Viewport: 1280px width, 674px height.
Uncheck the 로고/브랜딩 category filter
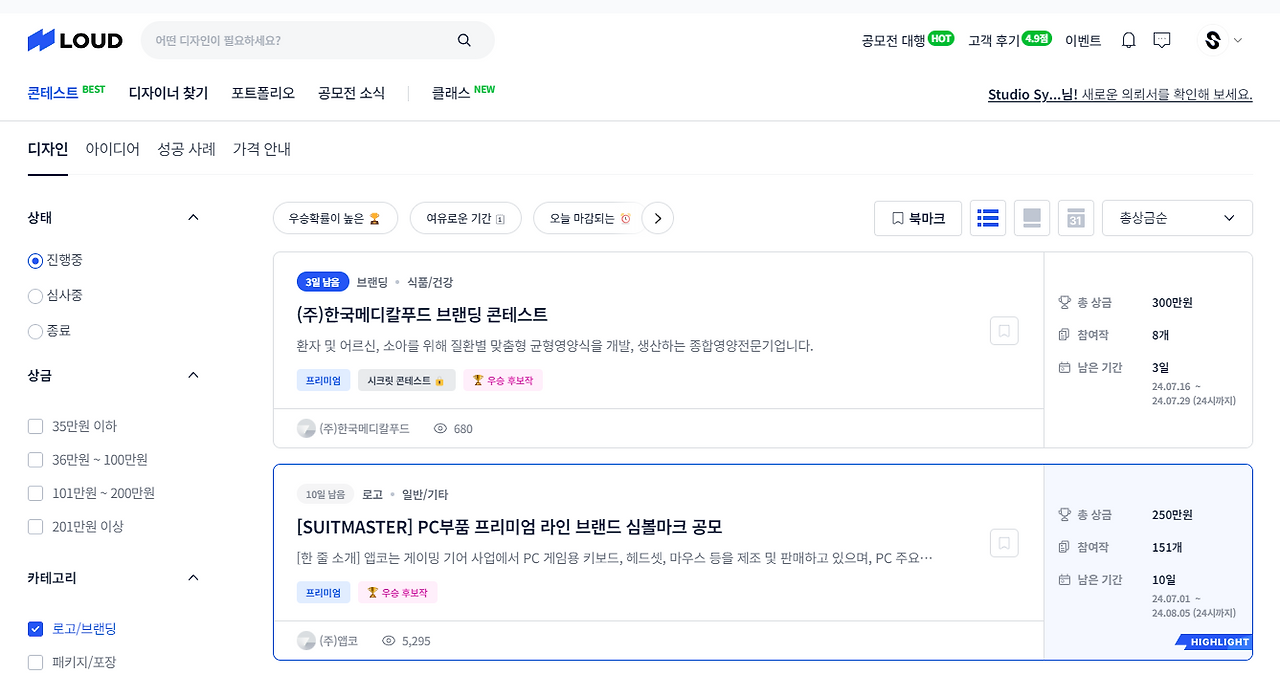point(35,628)
